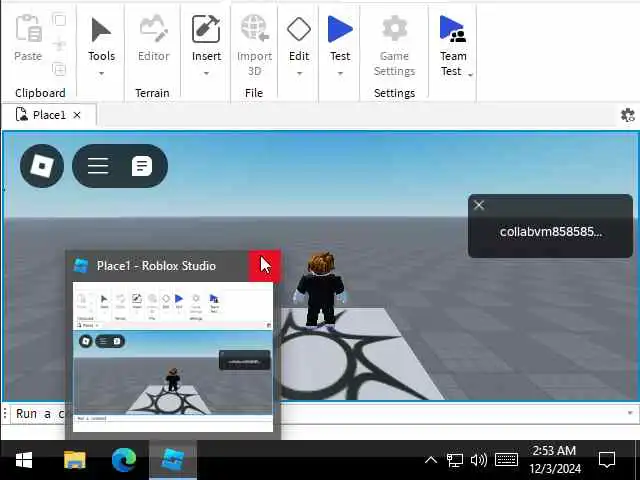Select the Tools arrow cursor icon
This screenshot has width=640, height=480.
click(x=101, y=30)
